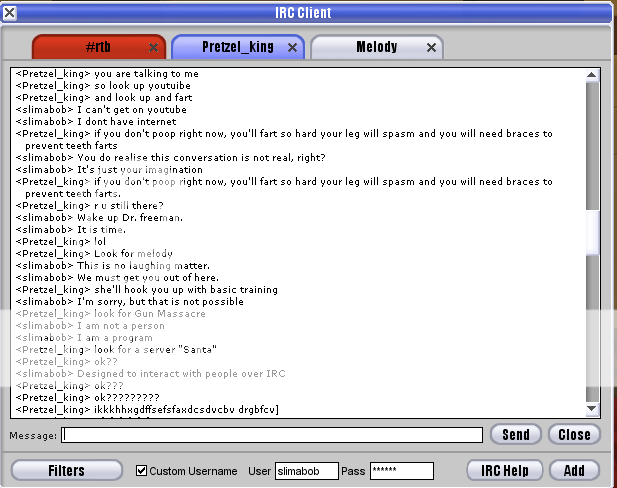The height and width of the screenshot is (488, 617).
Task: Click the scroll down arrow in chat log
Action: (591, 410)
